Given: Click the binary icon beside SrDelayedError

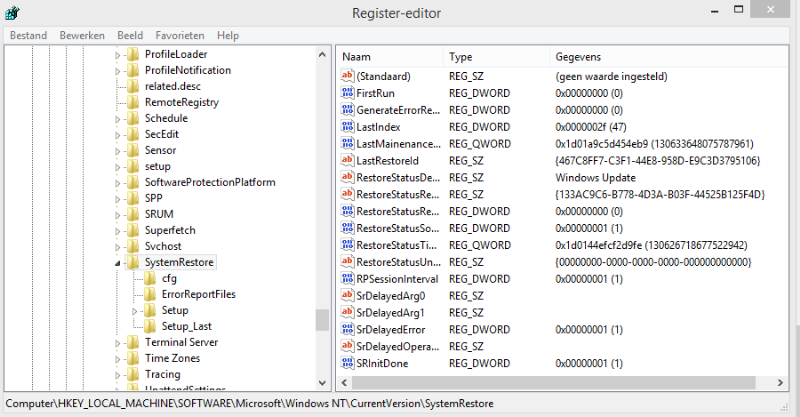Looking at the screenshot, I should [347, 329].
